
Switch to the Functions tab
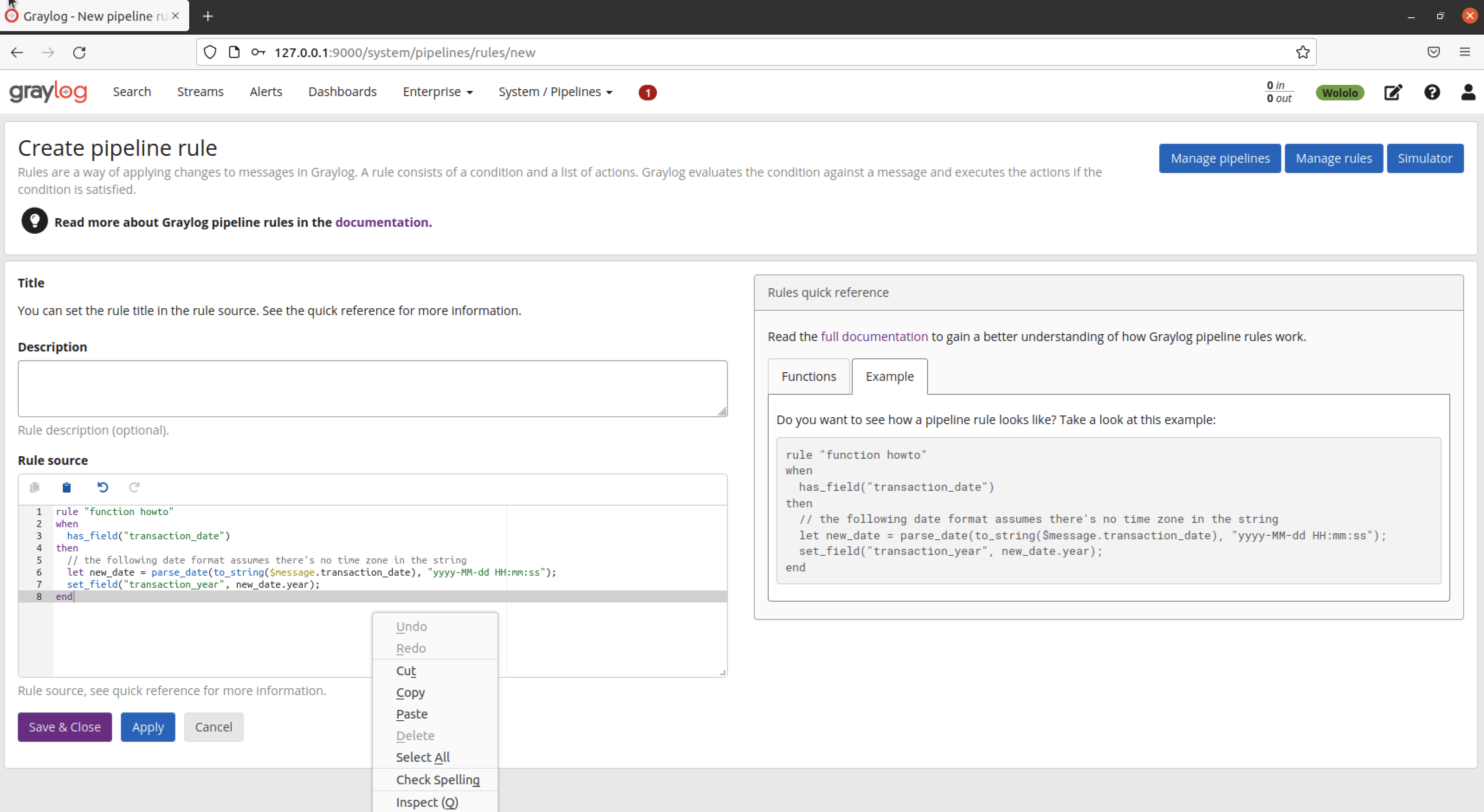(x=808, y=376)
